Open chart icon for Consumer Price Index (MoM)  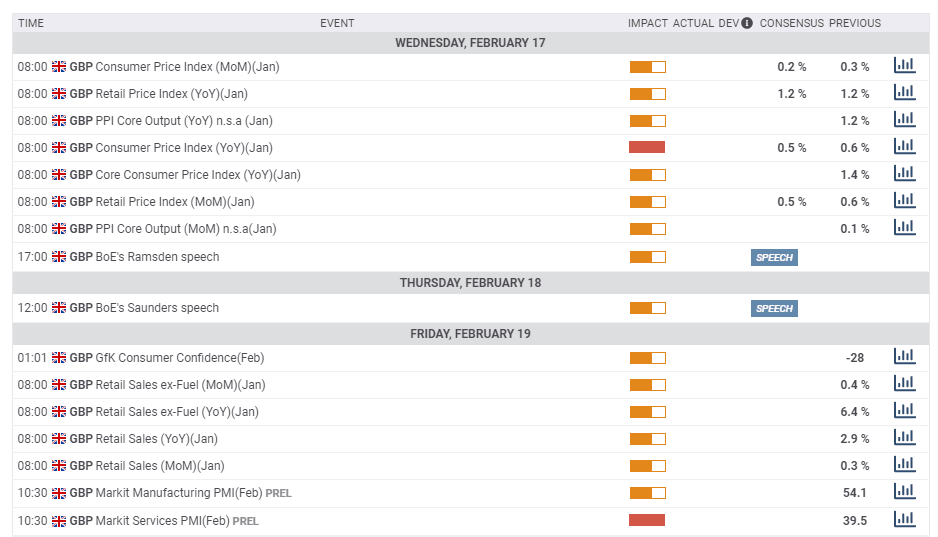904,66
